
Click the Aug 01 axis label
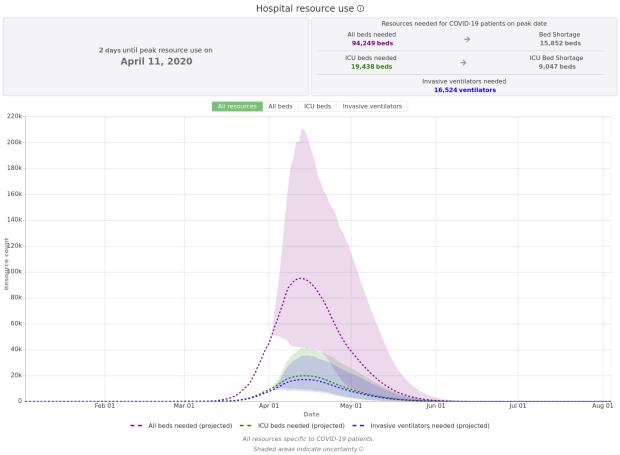[x=603, y=406]
